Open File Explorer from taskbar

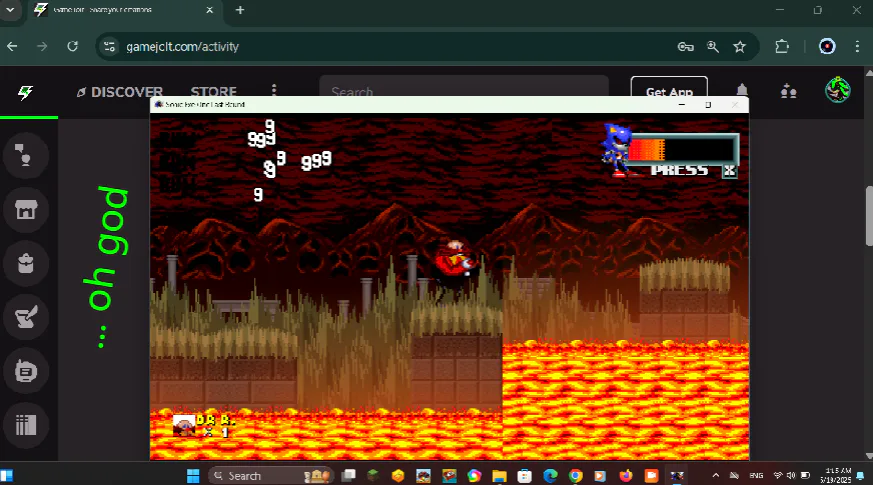tap(499, 476)
